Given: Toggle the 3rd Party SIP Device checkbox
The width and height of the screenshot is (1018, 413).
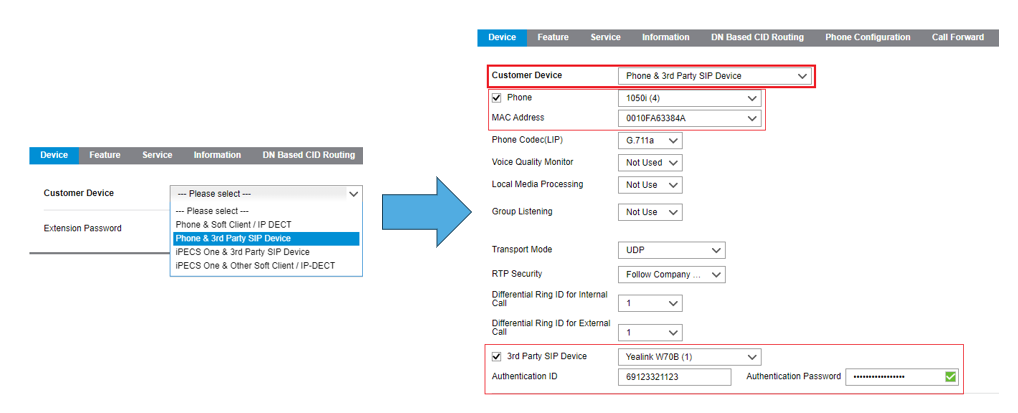Looking at the screenshot, I should (497, 357).
